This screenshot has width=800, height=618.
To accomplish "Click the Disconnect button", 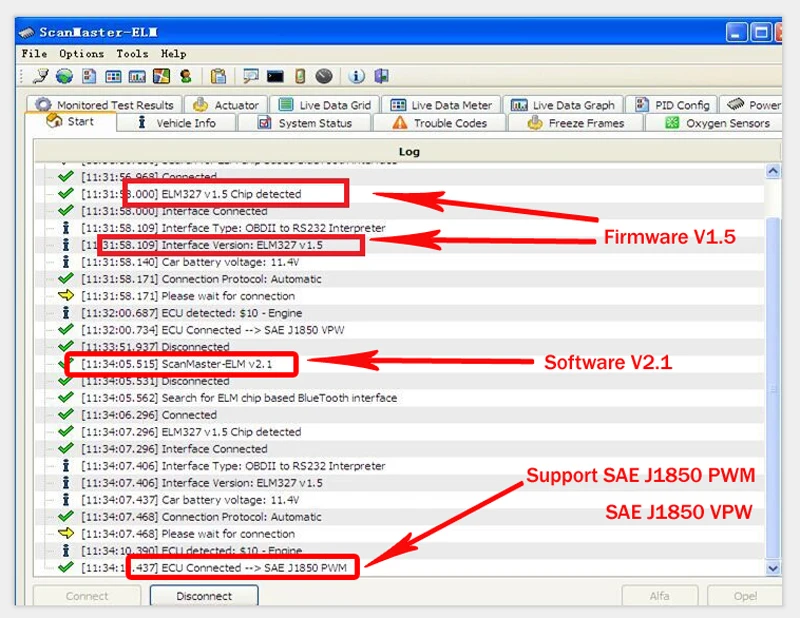I will click(x=204, y=596).
